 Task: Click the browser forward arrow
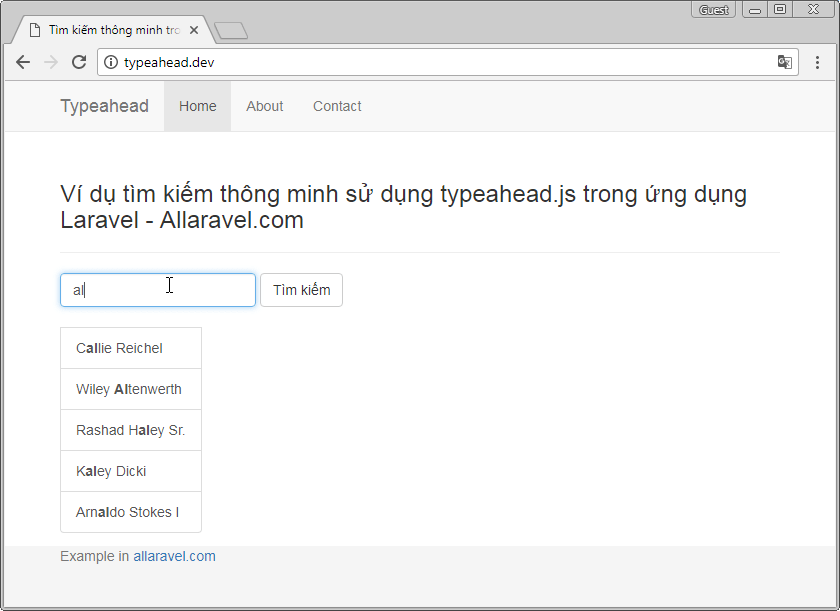point(51,62)
